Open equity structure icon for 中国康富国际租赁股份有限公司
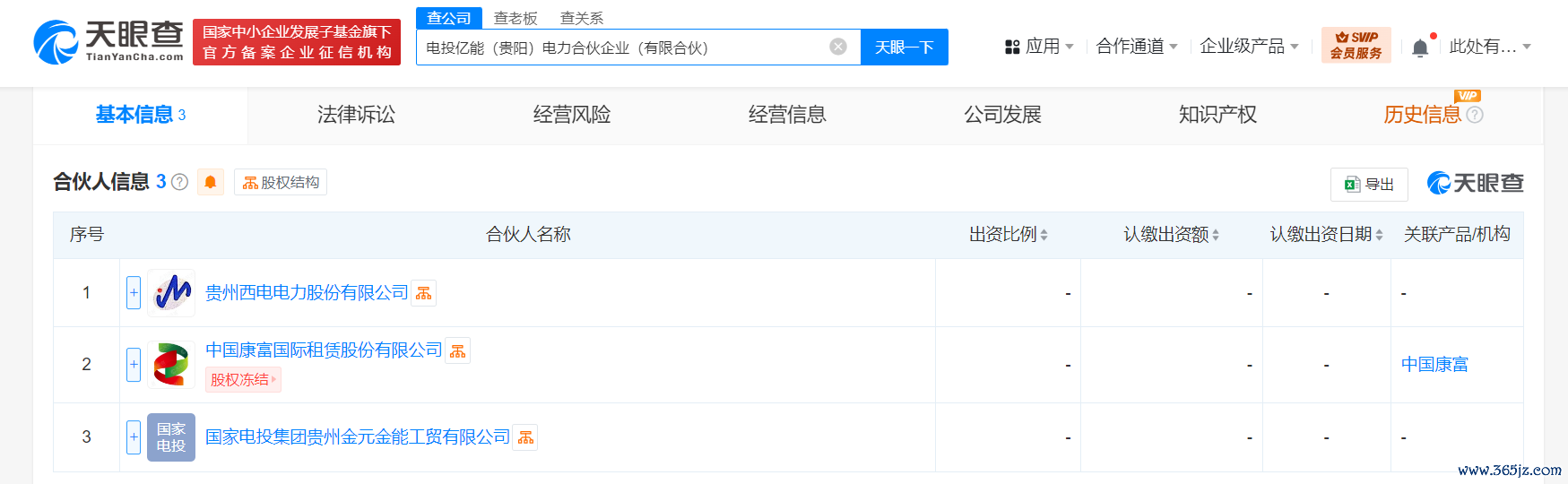Viewport: 1568px width, 484px height. click(458, 350)
